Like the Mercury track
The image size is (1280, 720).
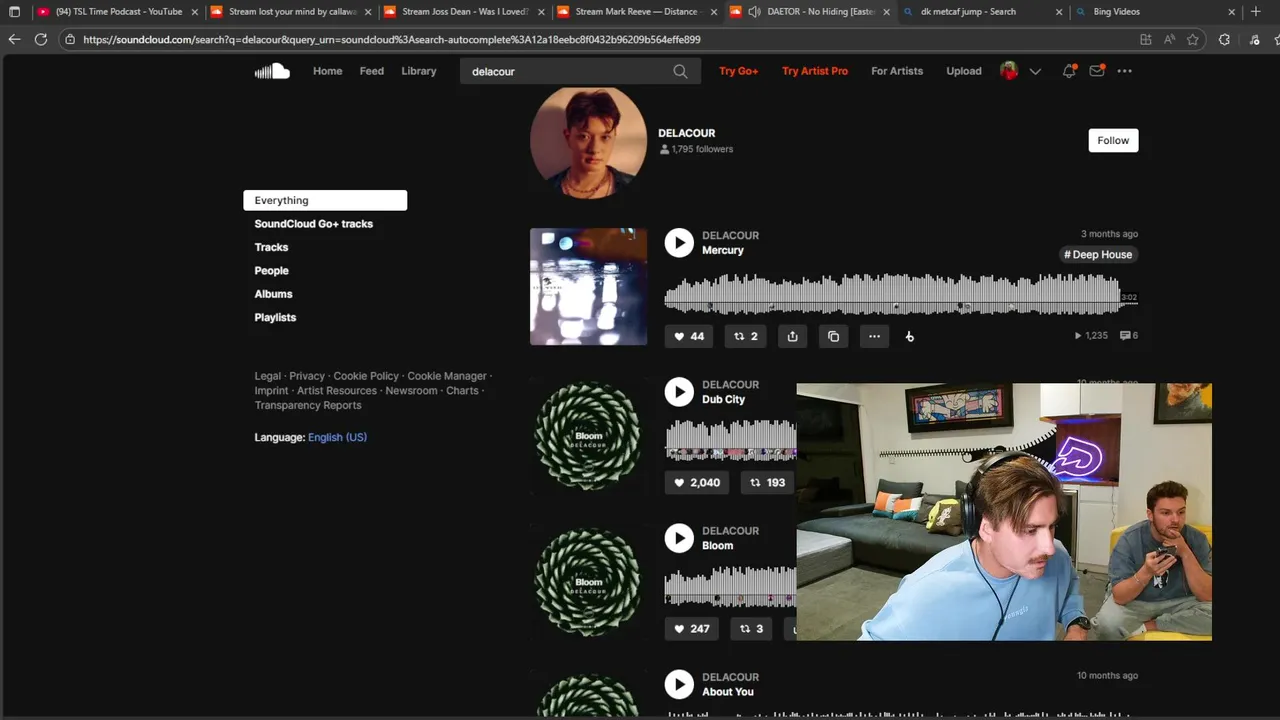(x=689, y=336)
